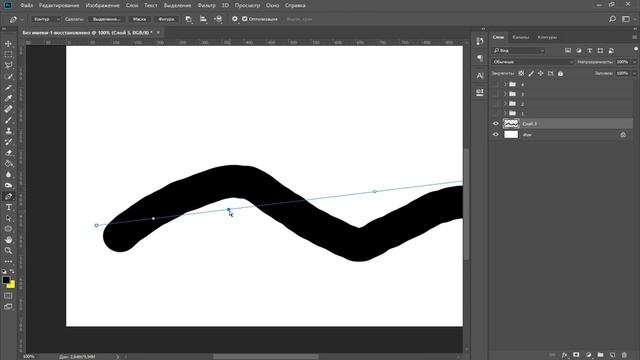
Task: Hide the selected stroke layer
Action: (x=496, y=124)
